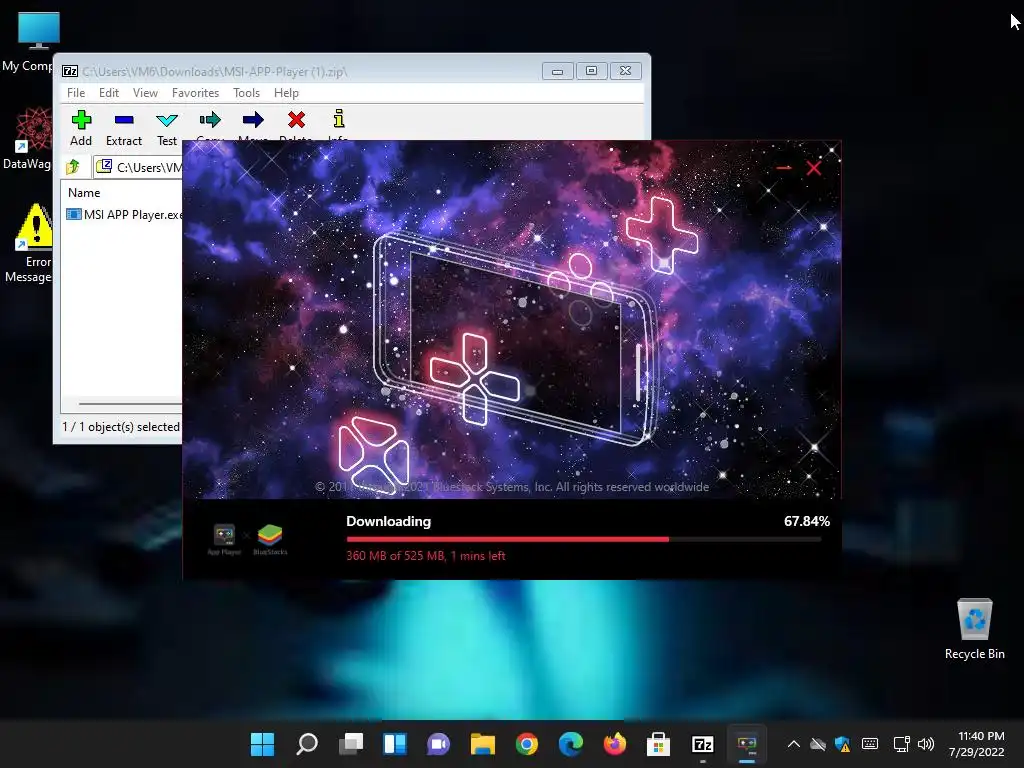Open the DataWag desktop shortcut
Image resolution: width=1024 pixels, height=768 pixels.
[29, 138]
